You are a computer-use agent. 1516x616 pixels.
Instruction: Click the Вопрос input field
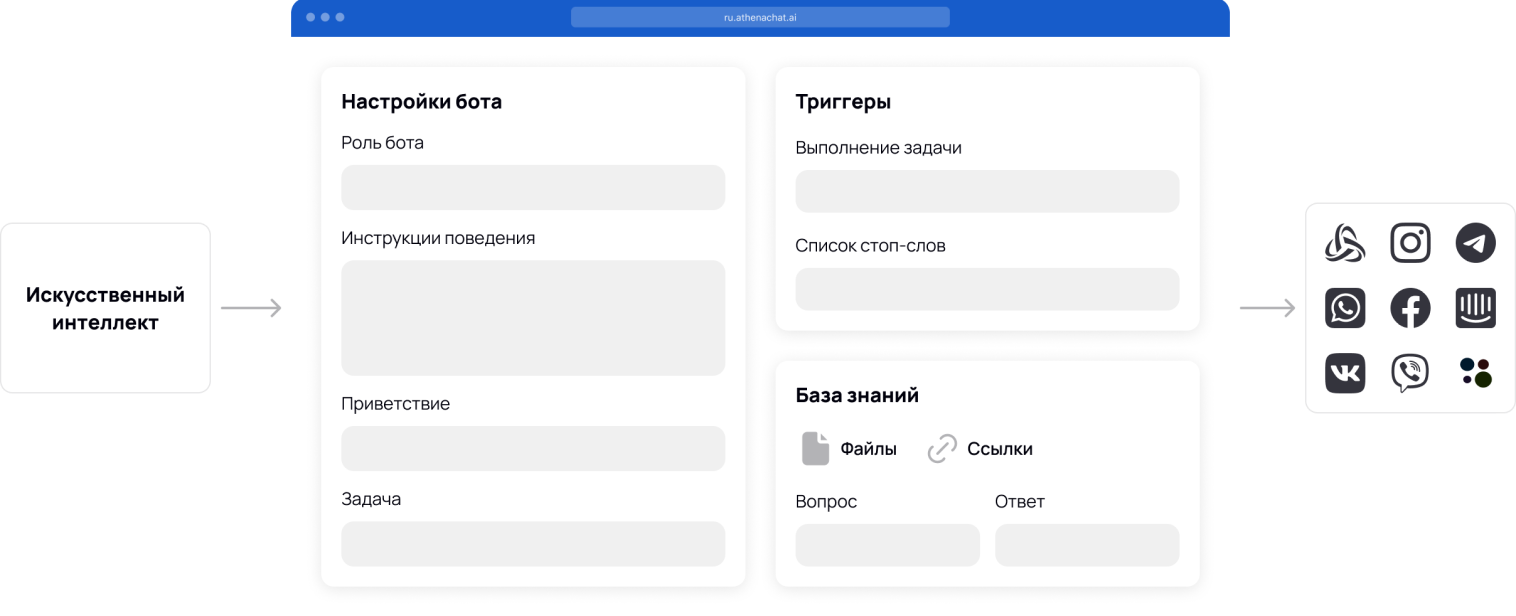click(x=887, y=545)
